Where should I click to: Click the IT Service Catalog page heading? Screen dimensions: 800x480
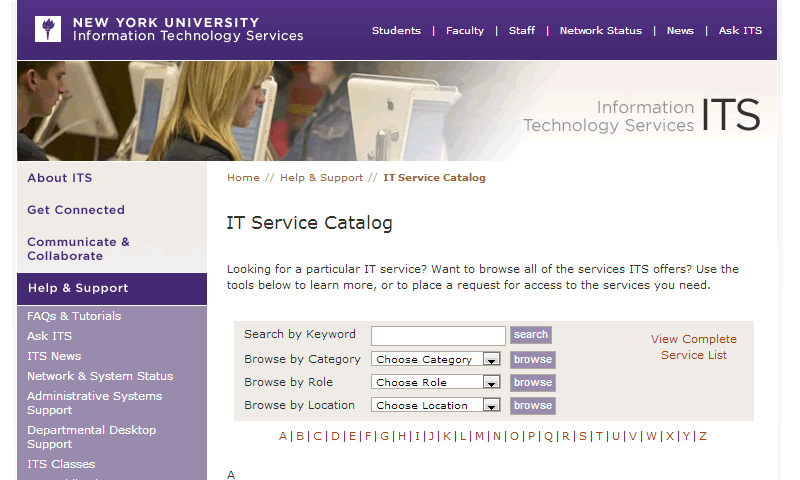point(309,223)
